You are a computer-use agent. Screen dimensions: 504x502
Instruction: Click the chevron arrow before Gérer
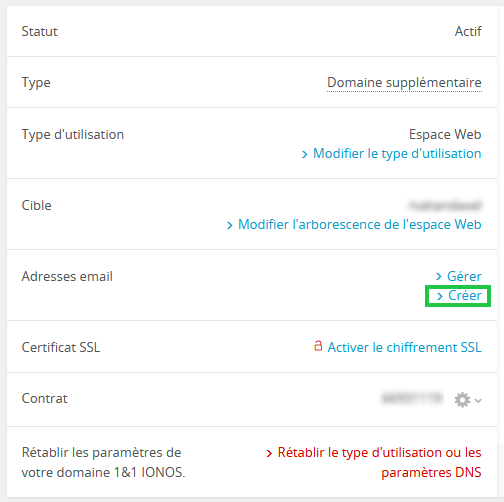(439, 276)
